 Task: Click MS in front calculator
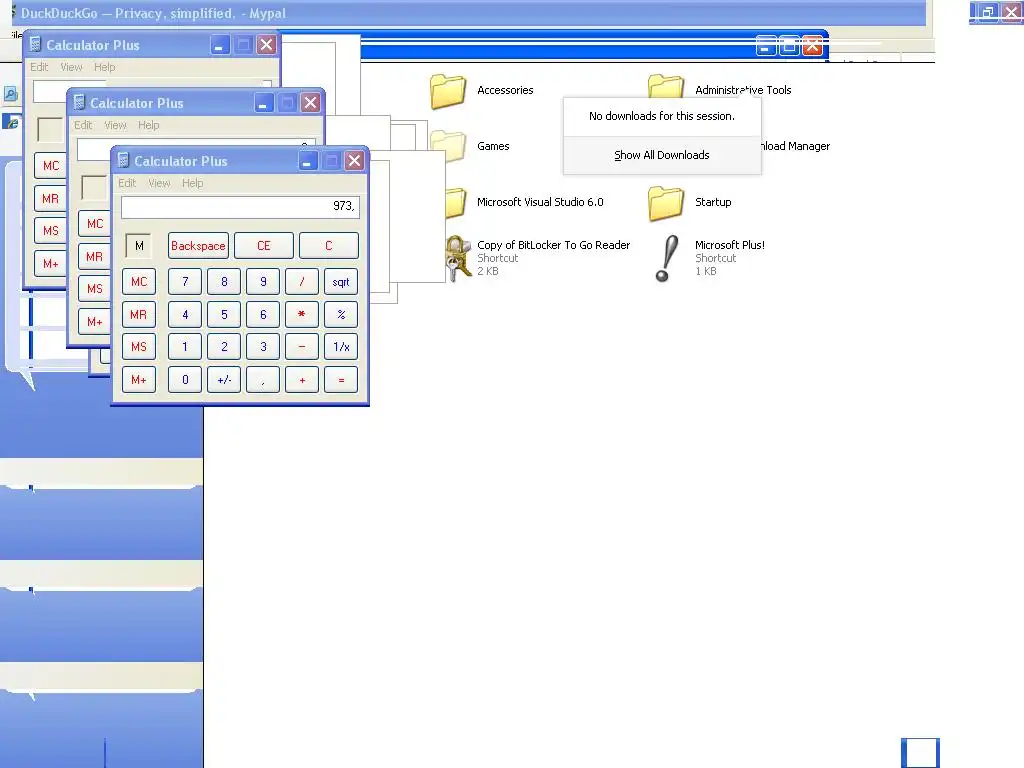click(139, 347)
